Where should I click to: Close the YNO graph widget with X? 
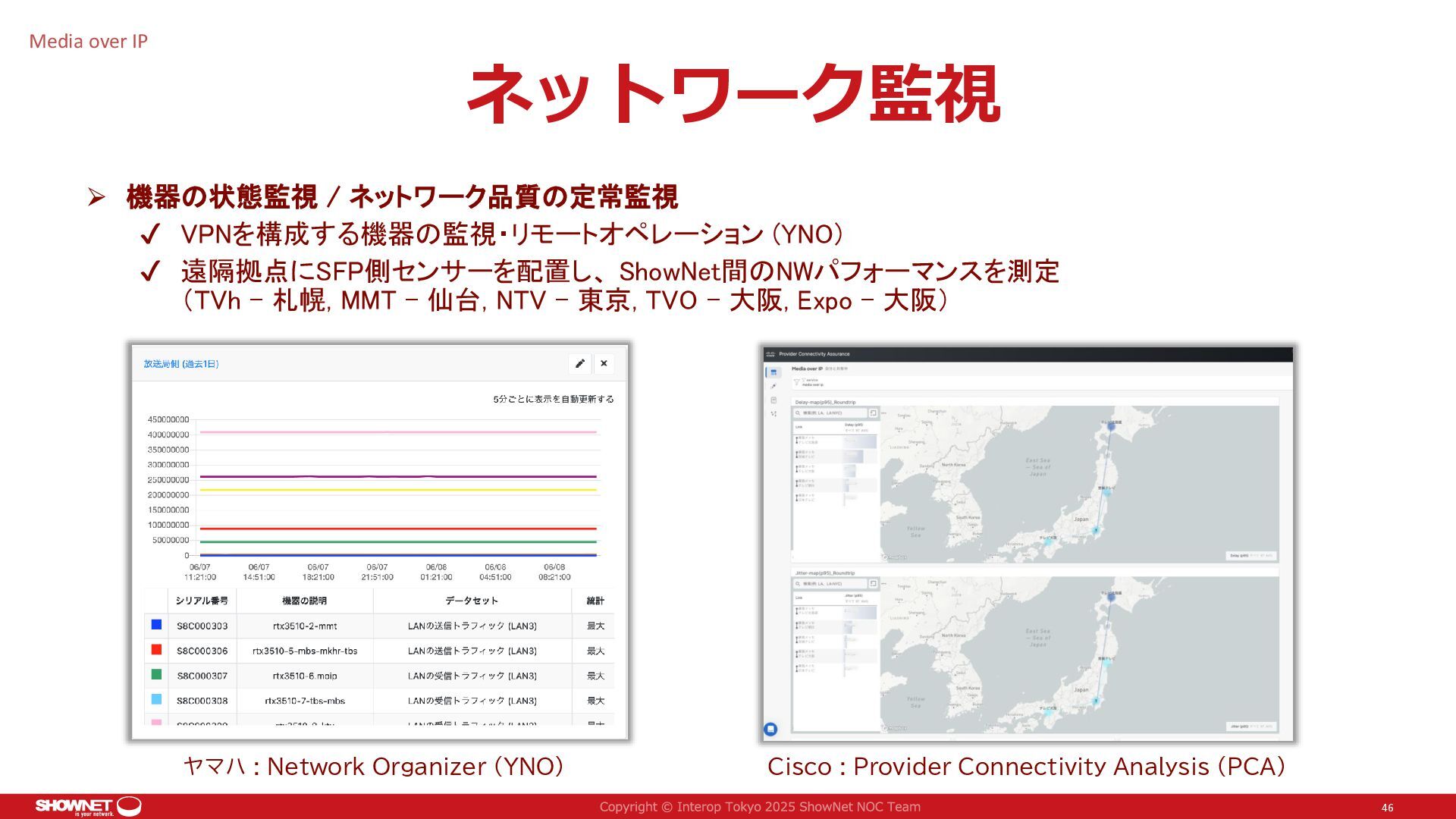click(604, 364)
